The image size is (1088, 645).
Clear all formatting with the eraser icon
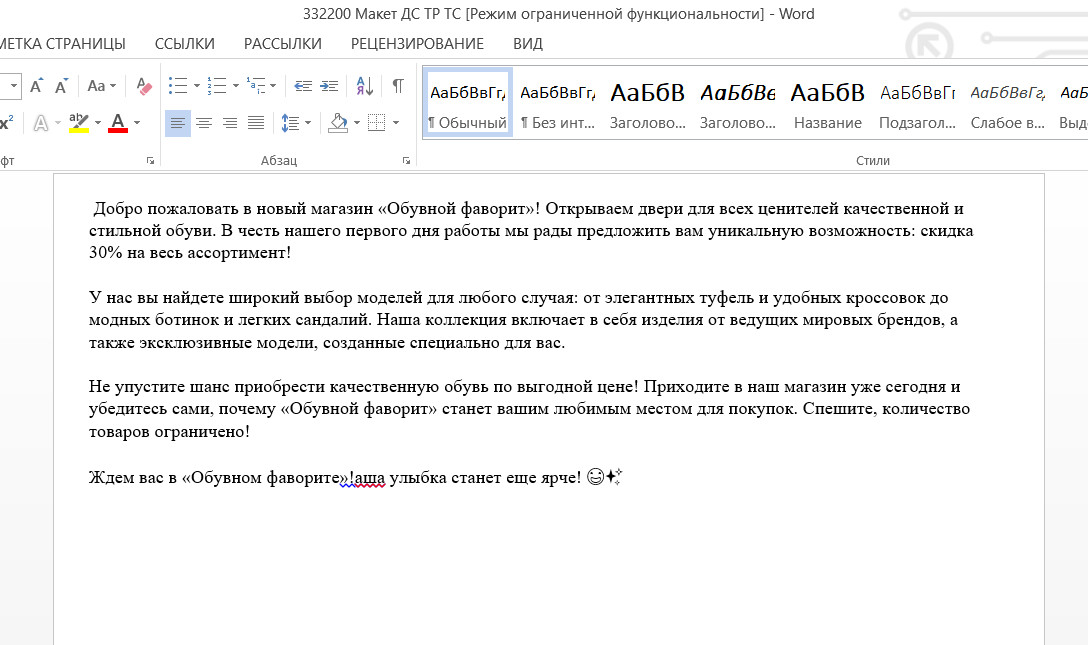(x=144, y=86)
